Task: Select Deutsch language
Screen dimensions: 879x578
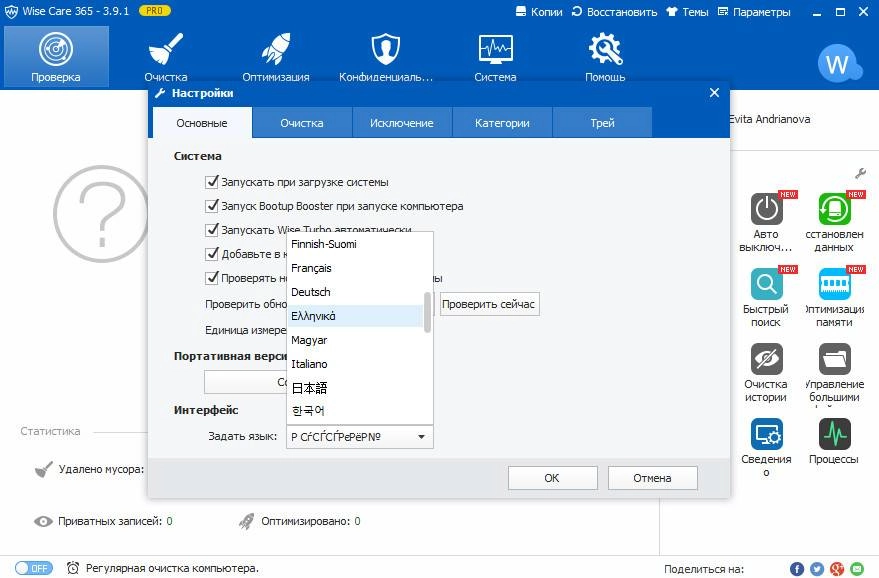Action: click(355, 292)
